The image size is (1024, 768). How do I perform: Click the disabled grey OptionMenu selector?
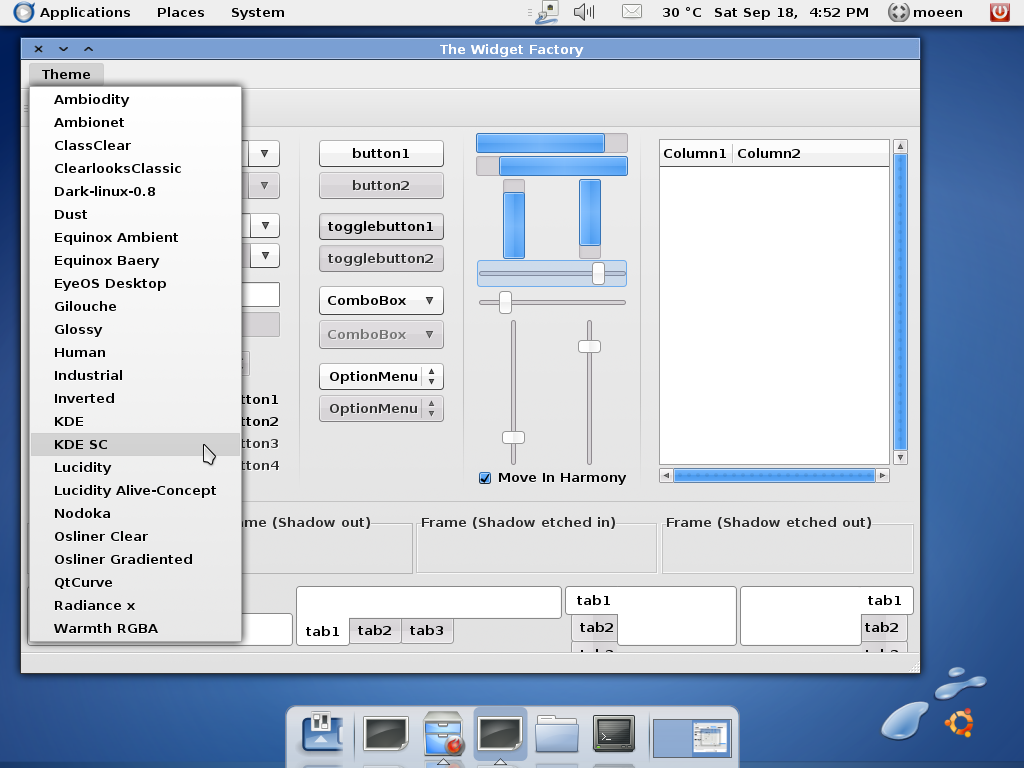coord(381,409)
